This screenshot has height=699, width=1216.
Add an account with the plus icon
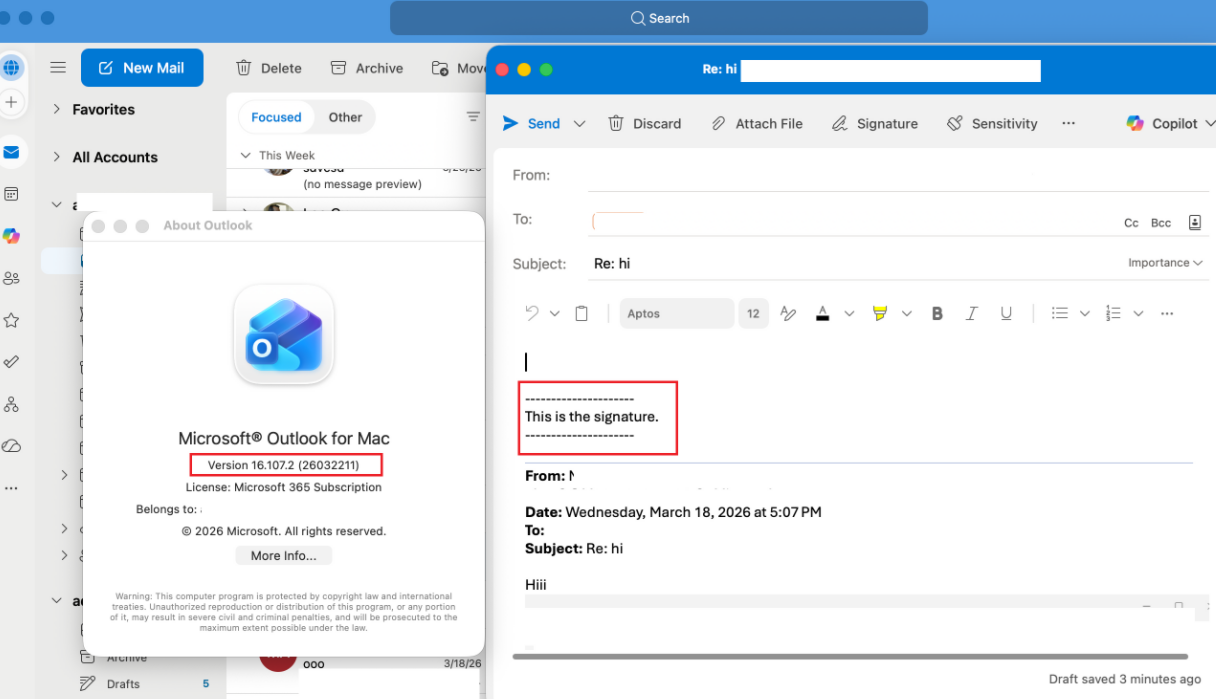[12, 102]
